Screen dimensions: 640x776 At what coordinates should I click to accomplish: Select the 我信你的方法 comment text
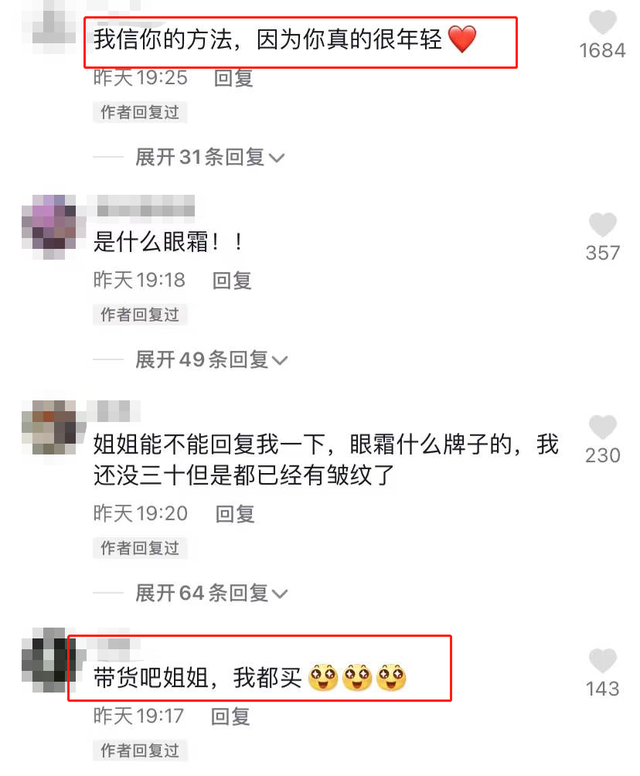pos(285,39)
